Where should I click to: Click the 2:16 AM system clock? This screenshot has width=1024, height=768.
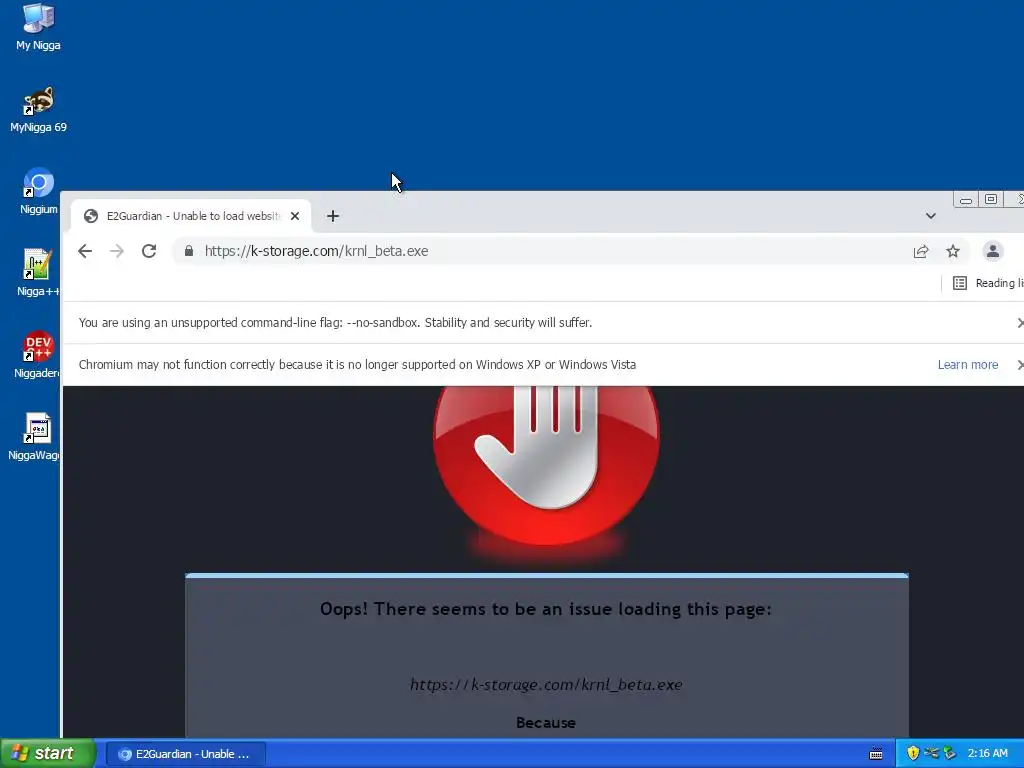click(x=987, y=754)
